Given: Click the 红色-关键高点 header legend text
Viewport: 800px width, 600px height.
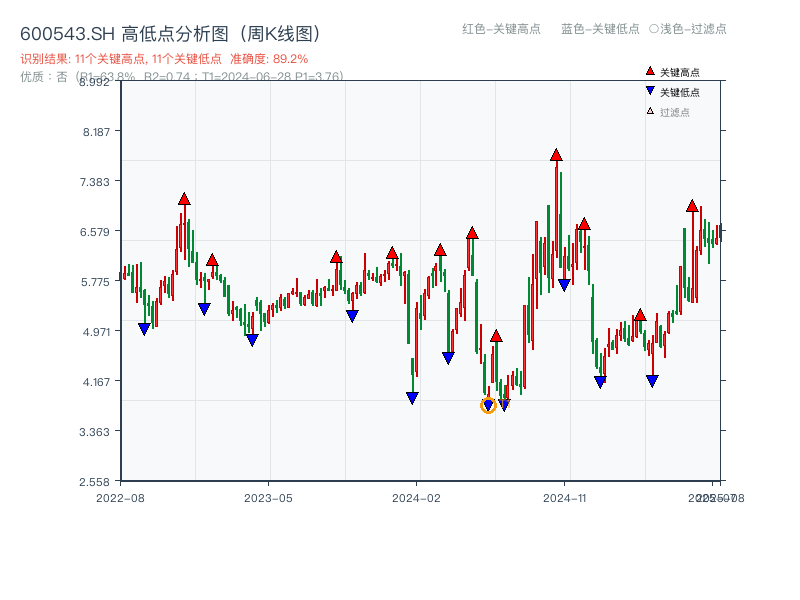Looking at the screenshot, I should pos(501,29).
